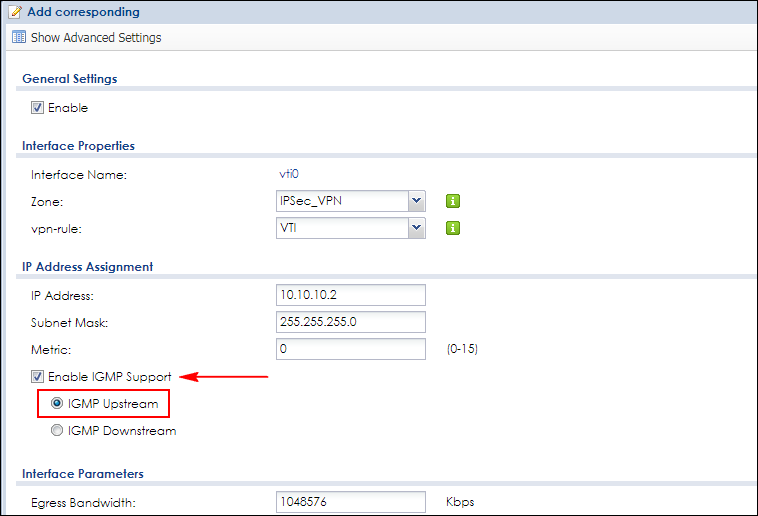Viewport: 758px width, 516px height.
Task: Show Advanced Settings via text link
Action: (96, 37)
